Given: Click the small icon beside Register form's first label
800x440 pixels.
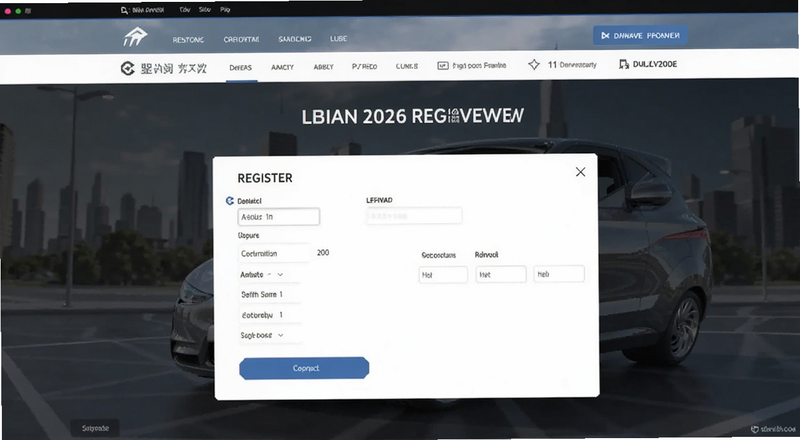Looking at the screenshot, I should pyautogui.click(x=230, y=201).
